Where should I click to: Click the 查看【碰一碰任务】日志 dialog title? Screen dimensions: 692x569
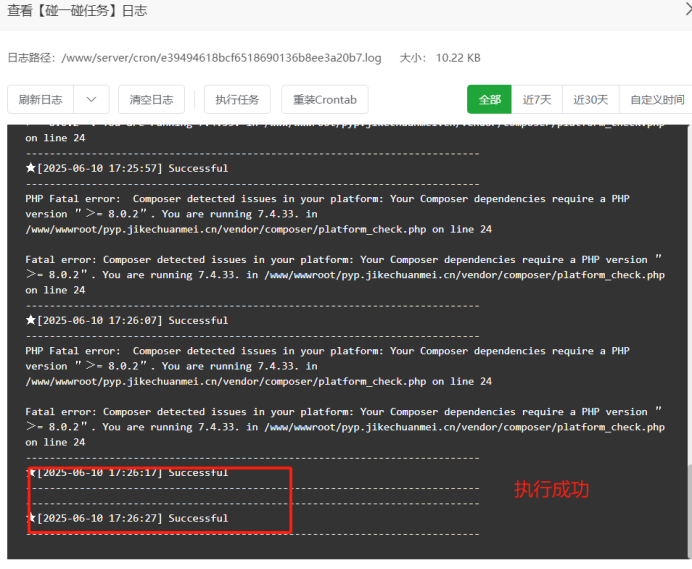pos(77,11)
